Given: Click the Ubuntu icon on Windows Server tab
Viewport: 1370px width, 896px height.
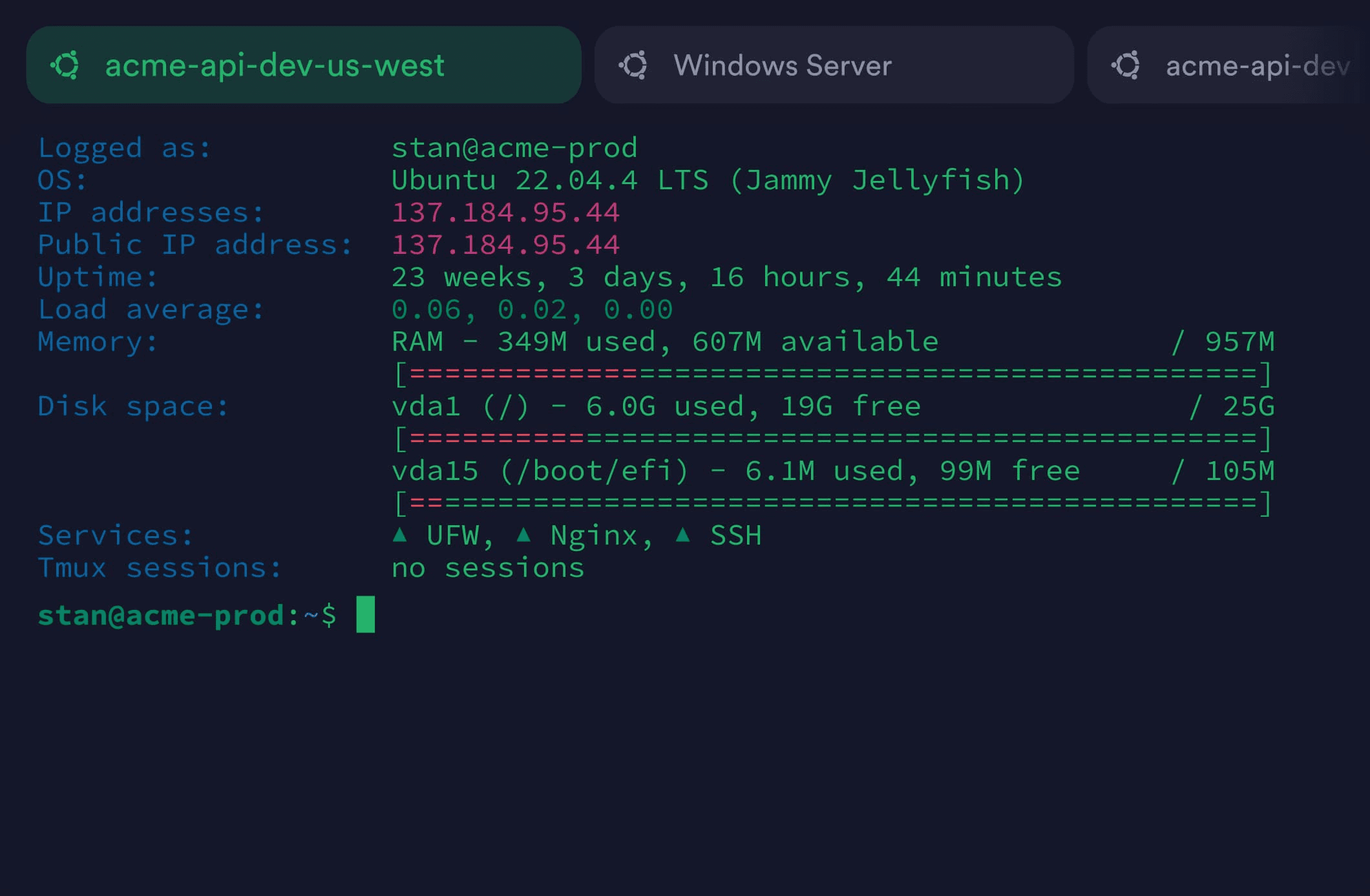Looking at the screenshot, I should click(x=633, y=65).
